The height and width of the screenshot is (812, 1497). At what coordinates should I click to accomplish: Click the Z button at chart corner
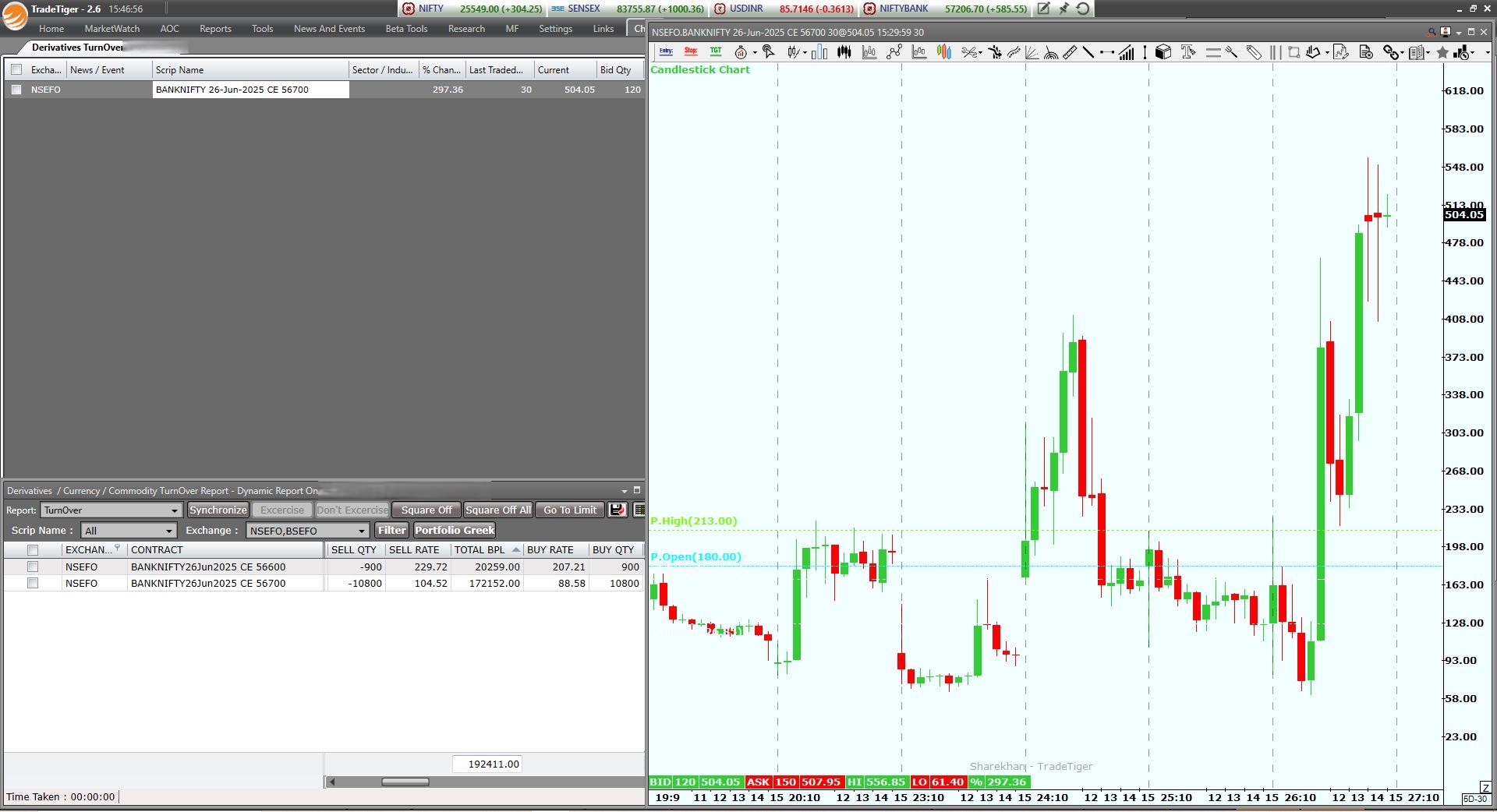pos(1486,788)
